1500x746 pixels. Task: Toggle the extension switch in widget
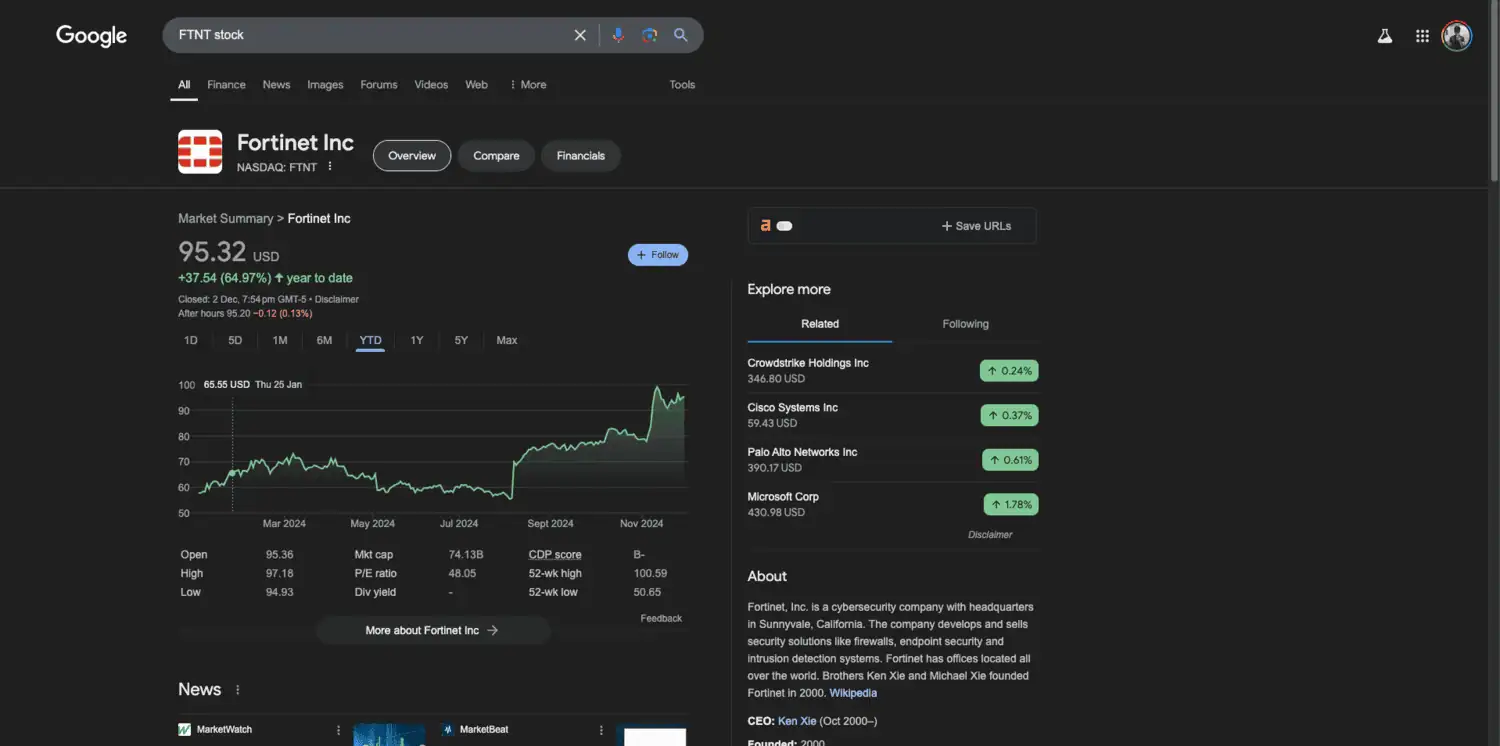pyautogui.click(x=785, y=226)
